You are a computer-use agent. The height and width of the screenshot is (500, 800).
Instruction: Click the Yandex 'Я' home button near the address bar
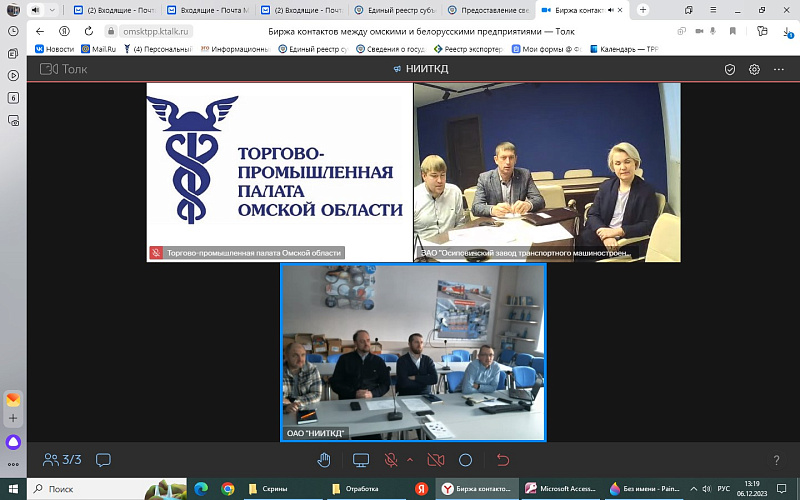[x=64, y=32]
